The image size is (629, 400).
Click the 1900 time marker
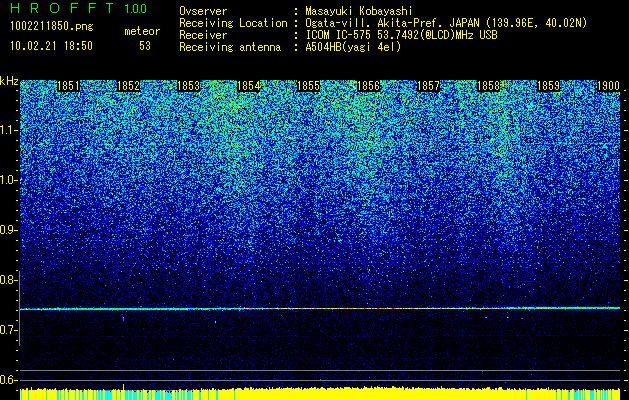click(609, 86)
